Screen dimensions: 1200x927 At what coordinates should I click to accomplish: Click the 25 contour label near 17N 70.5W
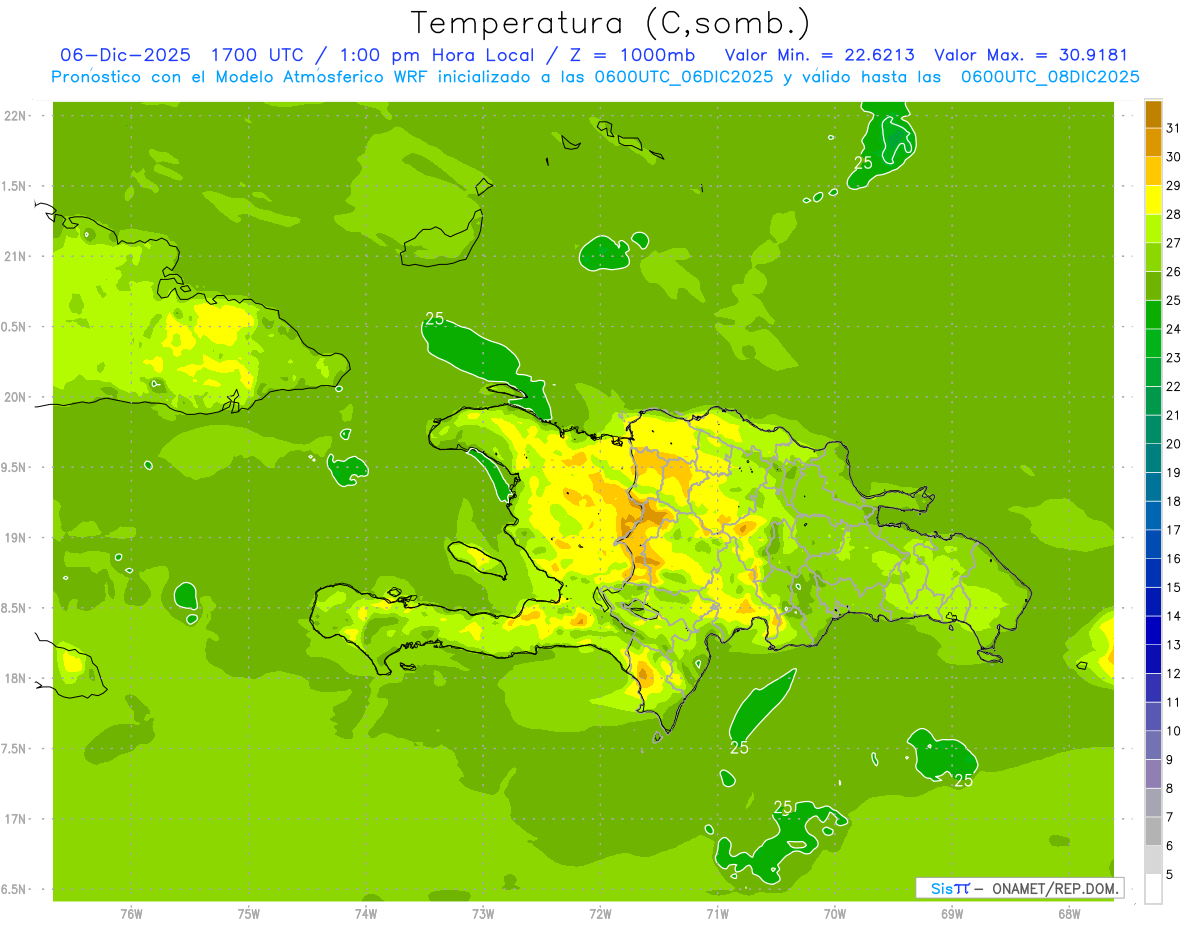783,807
